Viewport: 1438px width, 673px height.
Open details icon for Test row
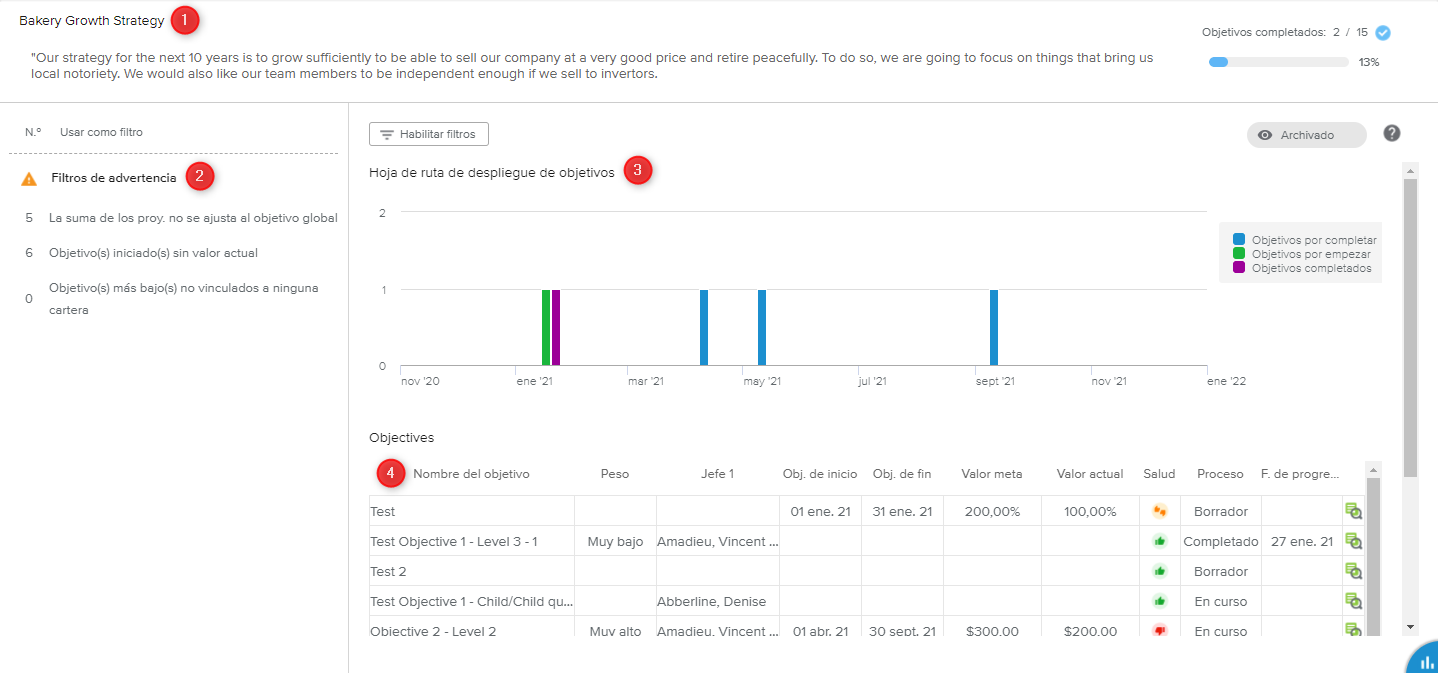click(1353, 511)
